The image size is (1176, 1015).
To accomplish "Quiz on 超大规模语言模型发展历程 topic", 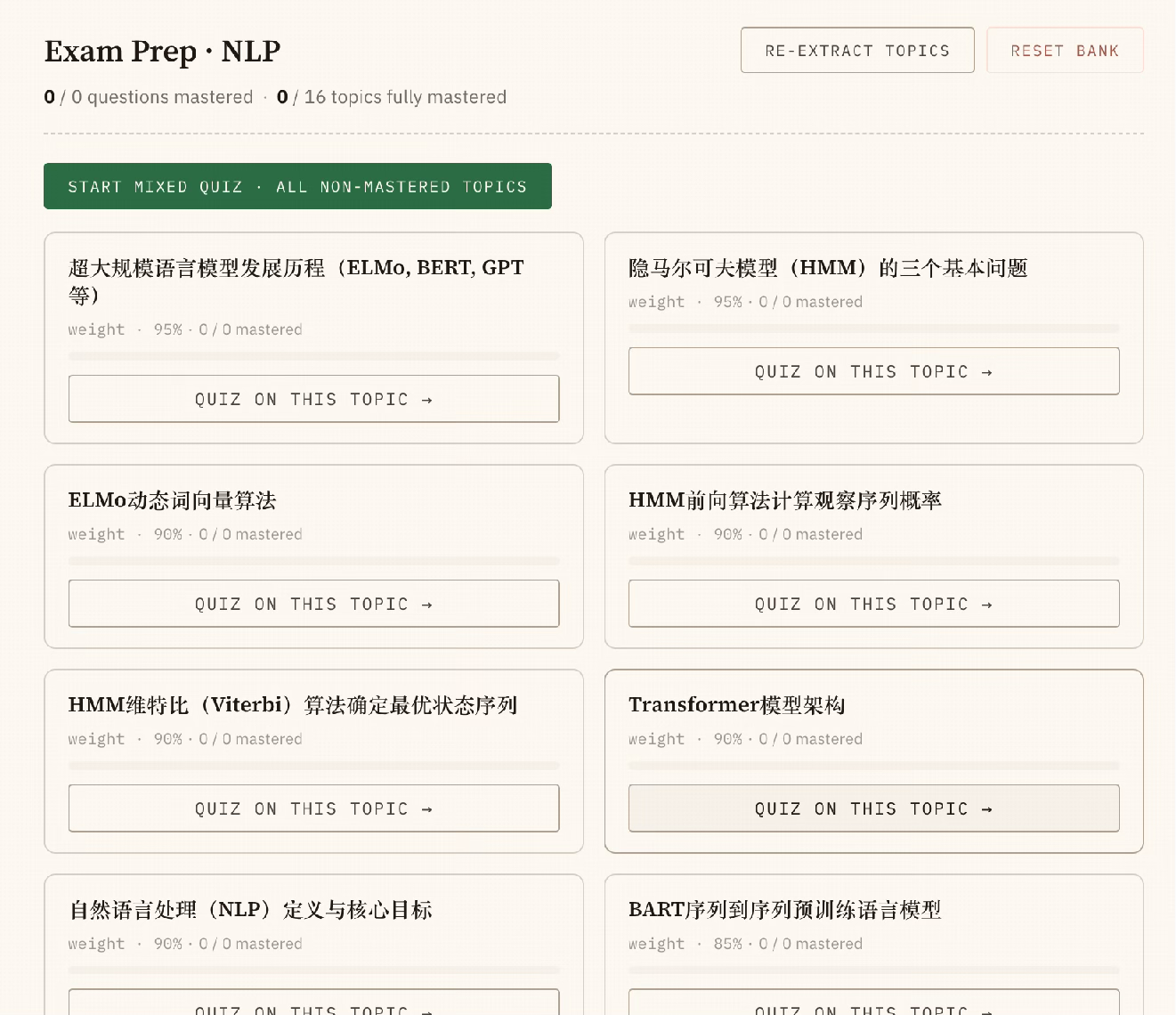I will click(313, 399).
